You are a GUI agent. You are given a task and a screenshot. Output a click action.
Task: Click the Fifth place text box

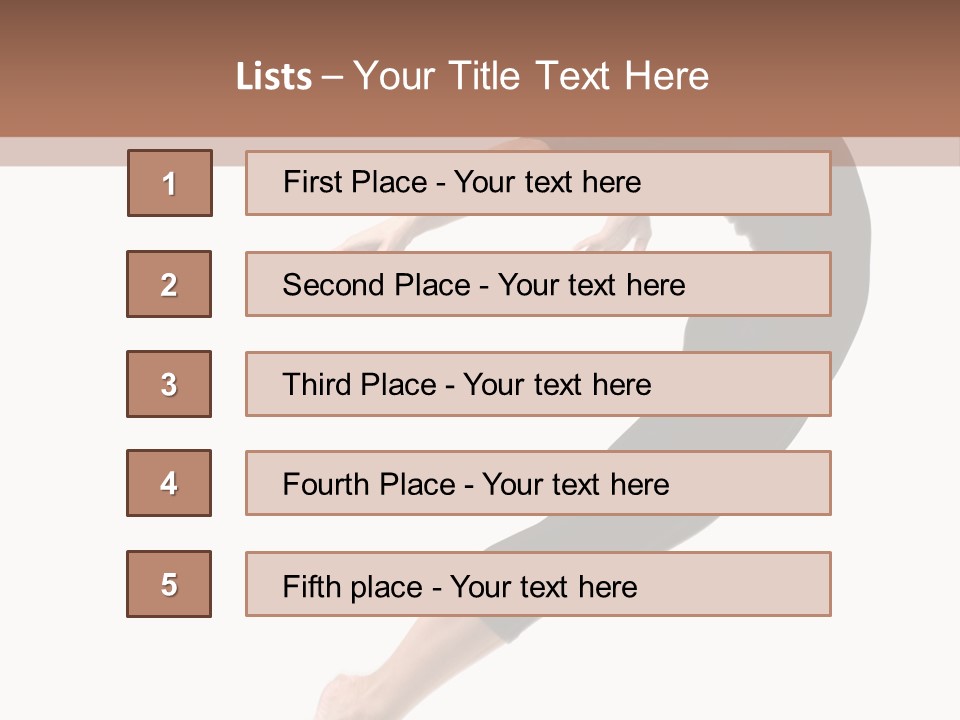pyautogui.click(x=538, y=584)
